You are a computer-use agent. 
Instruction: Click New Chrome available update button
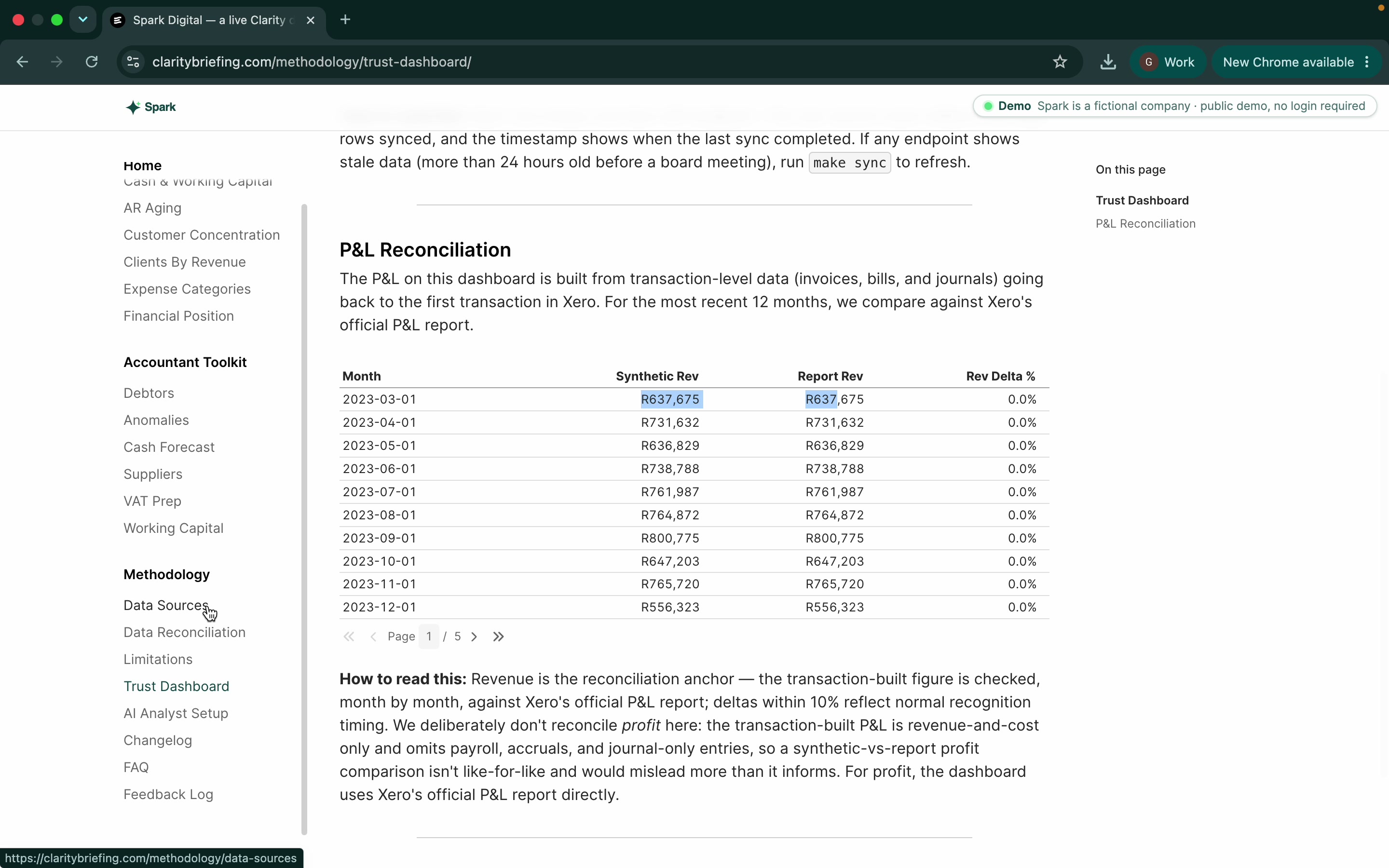tap(1296, 62)
